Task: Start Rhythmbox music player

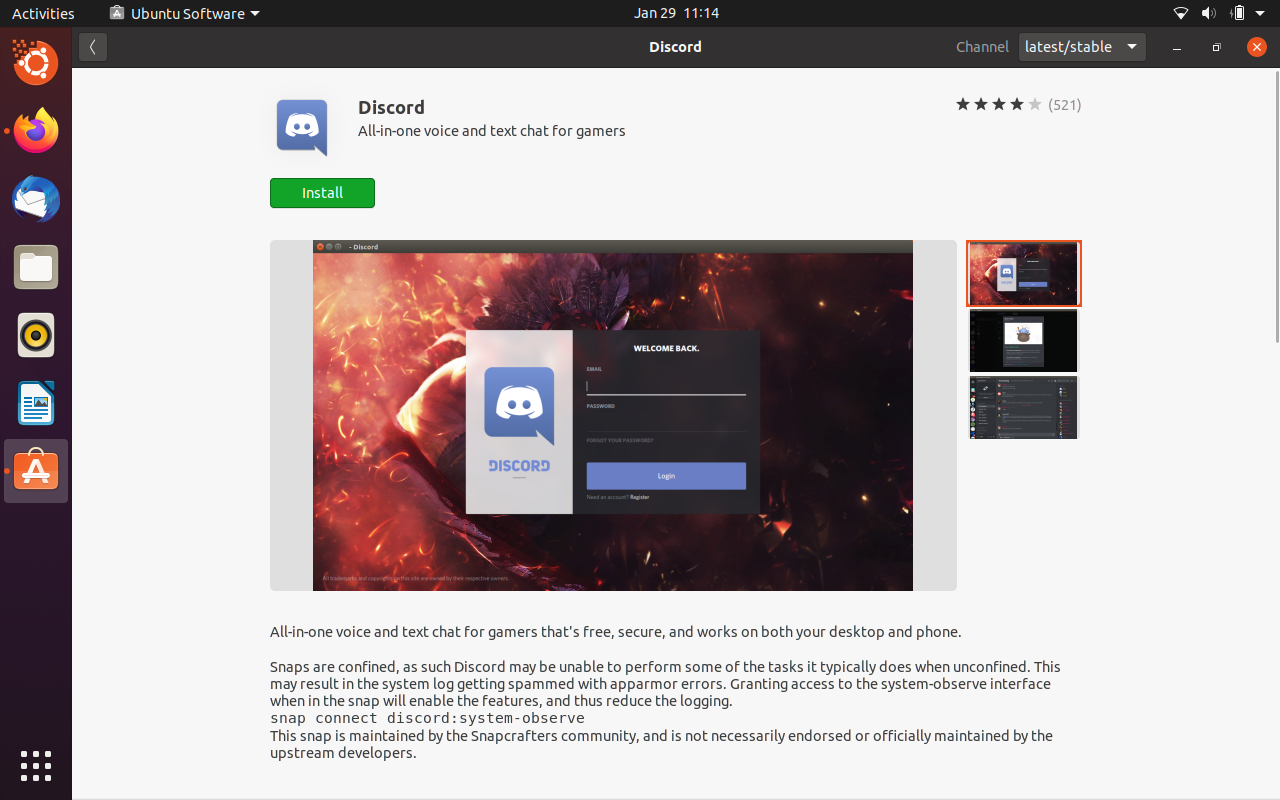Action: (x=35, y=335)
